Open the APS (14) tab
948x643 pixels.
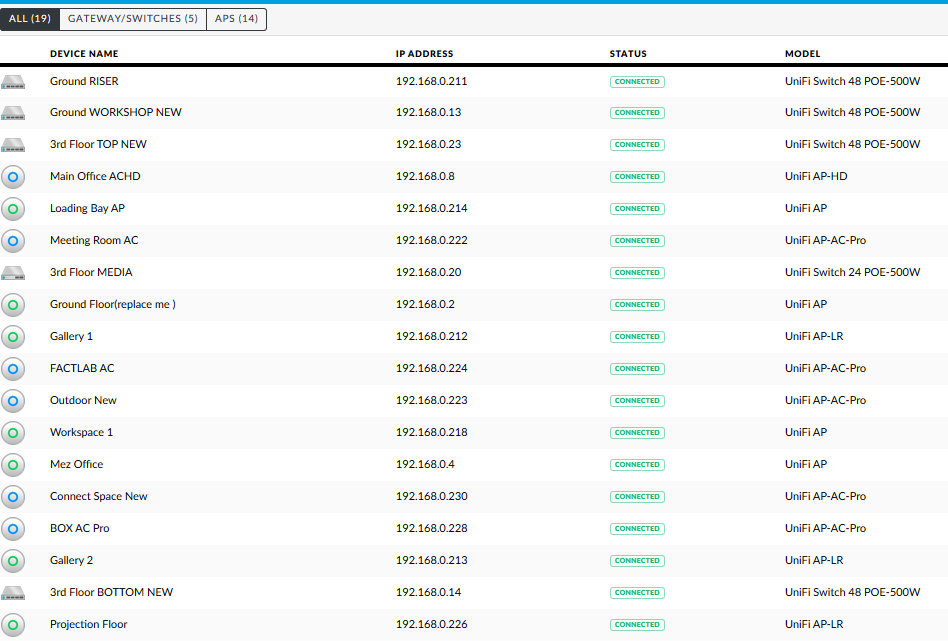(236, 19)
